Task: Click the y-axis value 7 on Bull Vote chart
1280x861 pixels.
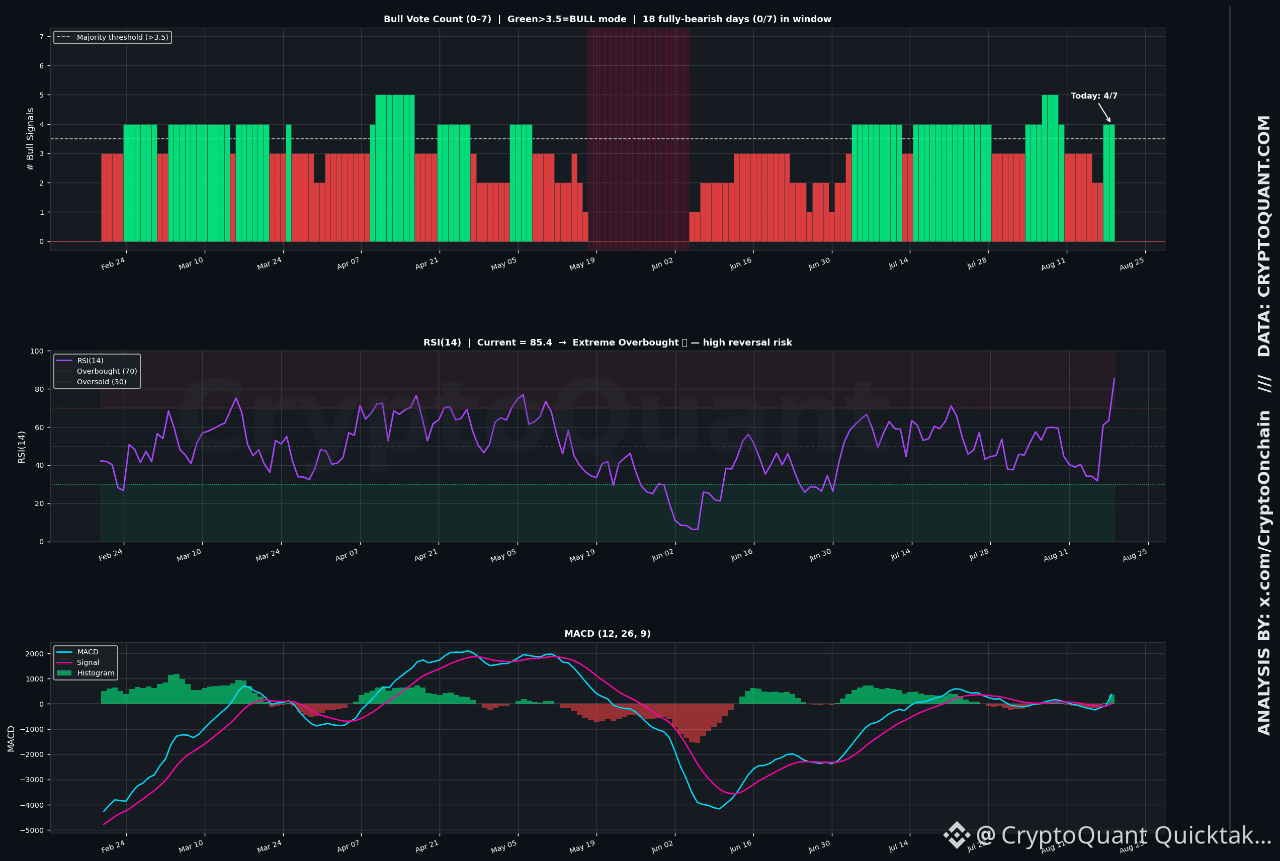Action: click(x=42, y=37)
